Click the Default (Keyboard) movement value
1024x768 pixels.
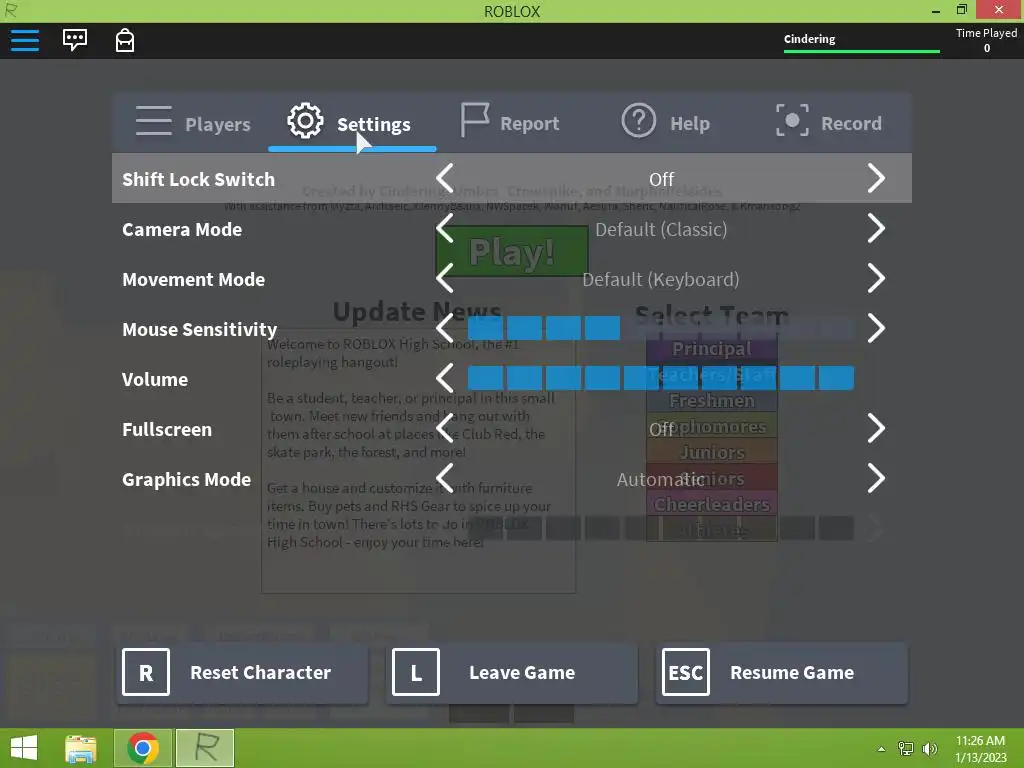pyautogui.click(x=661, y=280)
